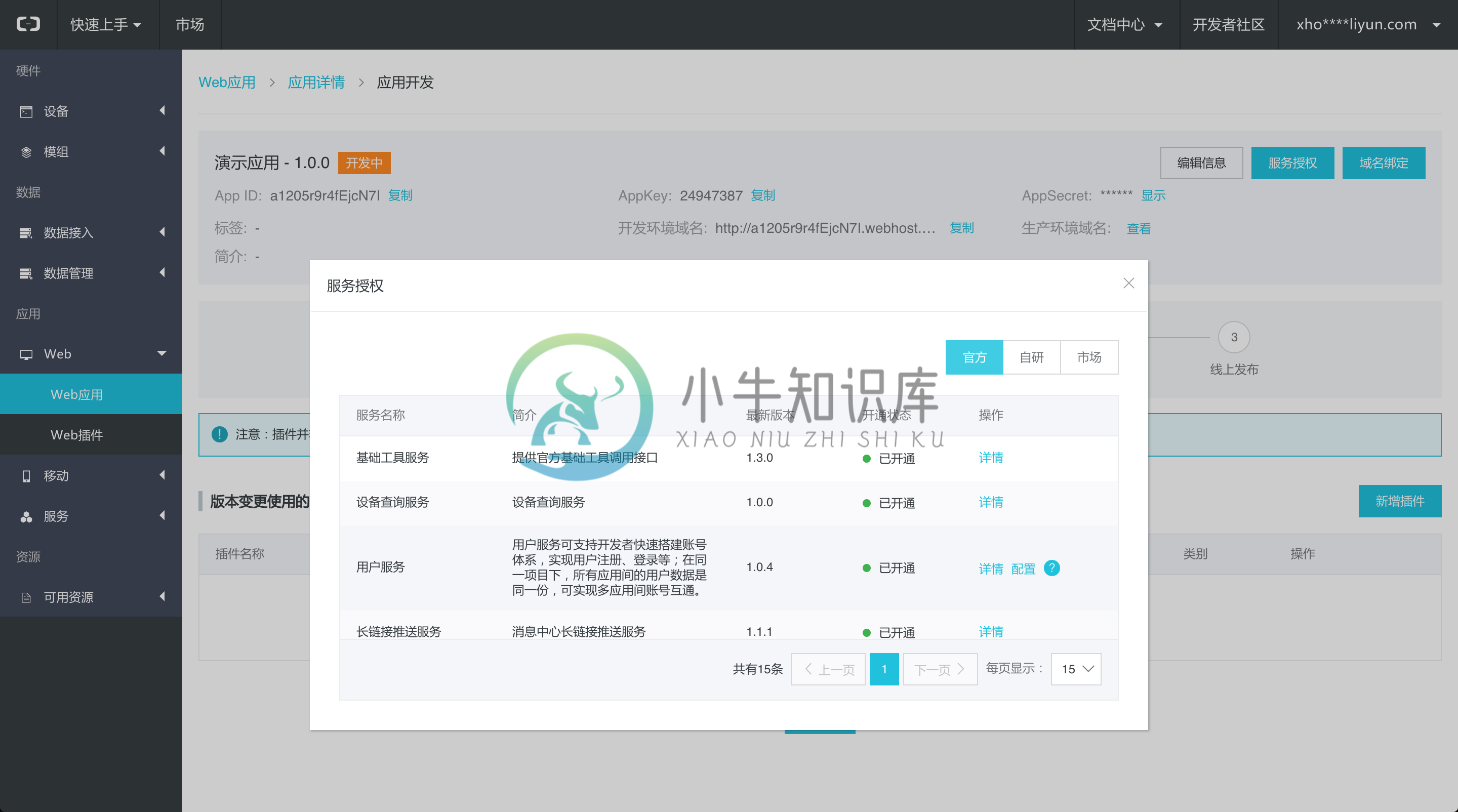
Task: Click the 新增插件 button
Action: [x=1400, y=501]
